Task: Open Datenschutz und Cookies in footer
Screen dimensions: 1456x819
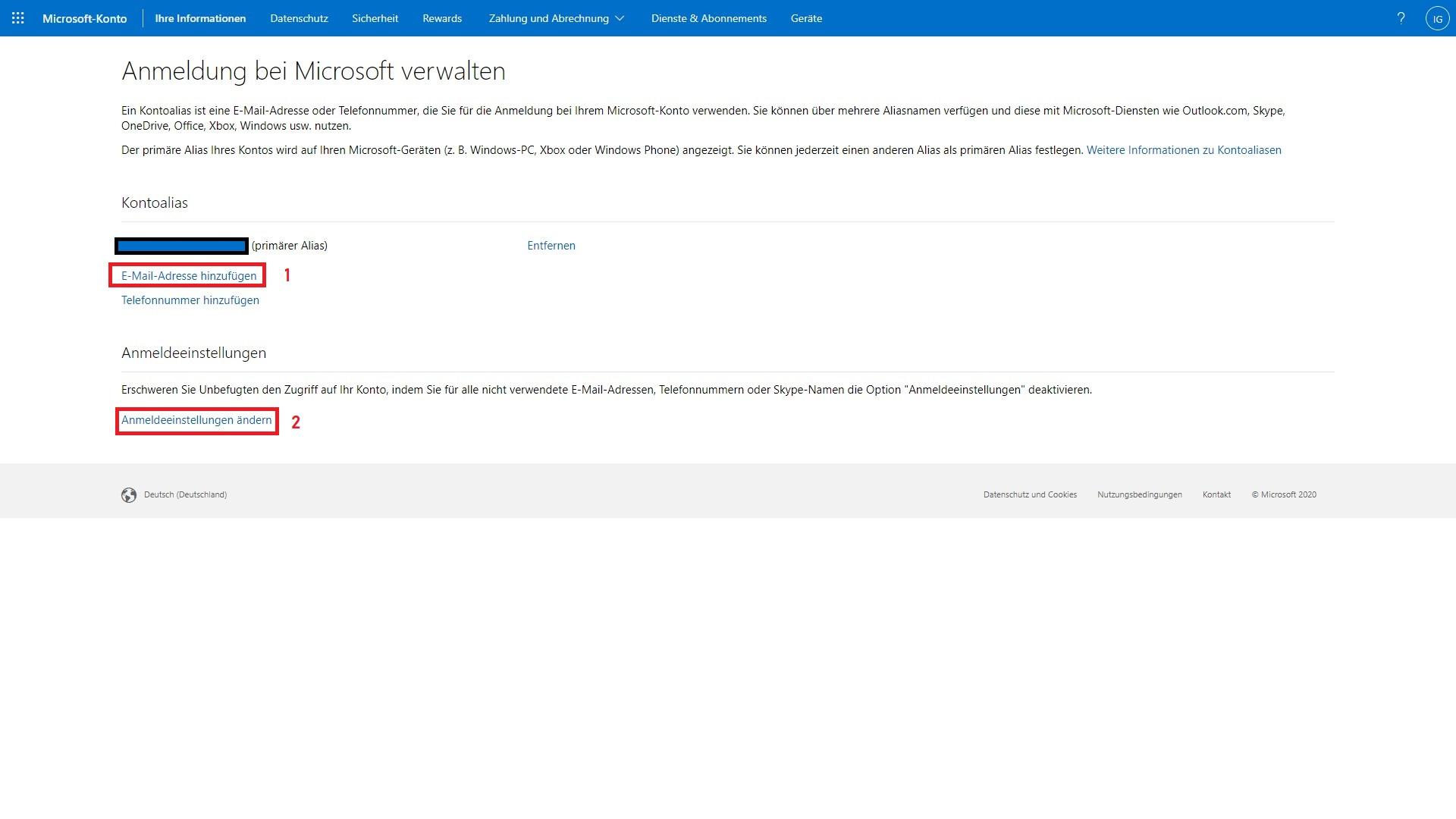Action: coord(1030,494)
